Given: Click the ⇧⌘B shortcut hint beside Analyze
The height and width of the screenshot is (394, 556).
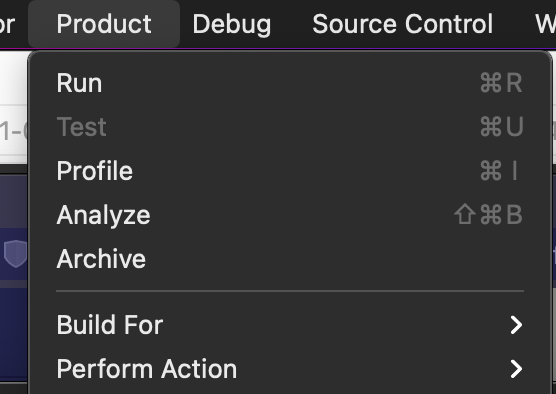Looking at the screenshot, I should click(488, 215).
